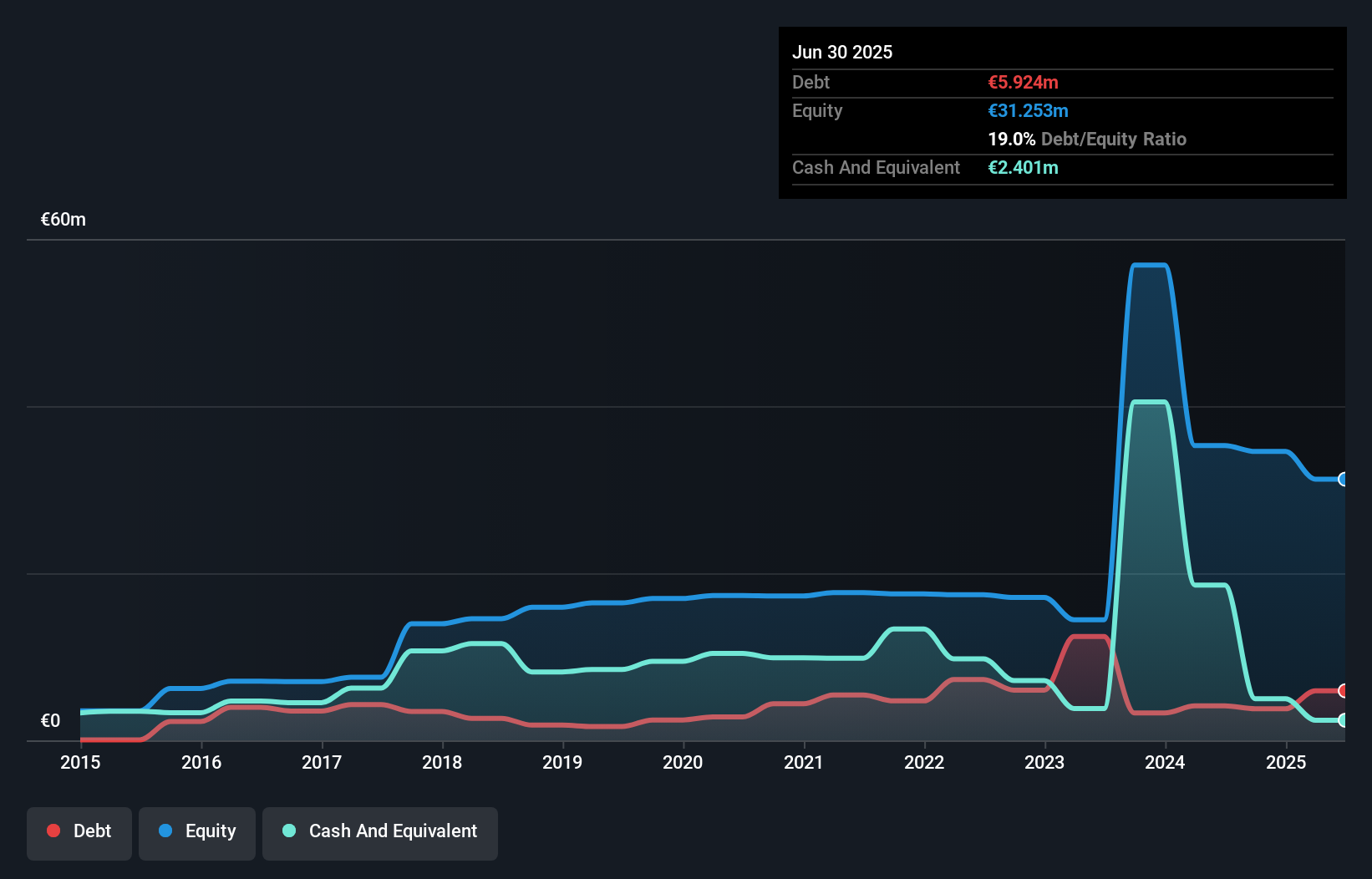The image size is (1372, 879).
Task: Select the 2015 x-axis label
Action: (x=80, y=762)
